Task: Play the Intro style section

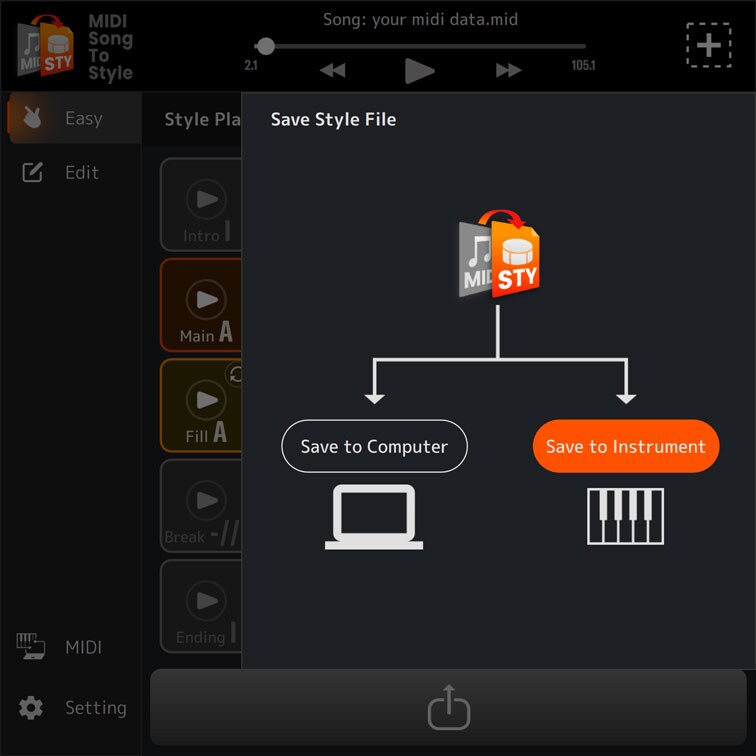Action: click(206, 199)
